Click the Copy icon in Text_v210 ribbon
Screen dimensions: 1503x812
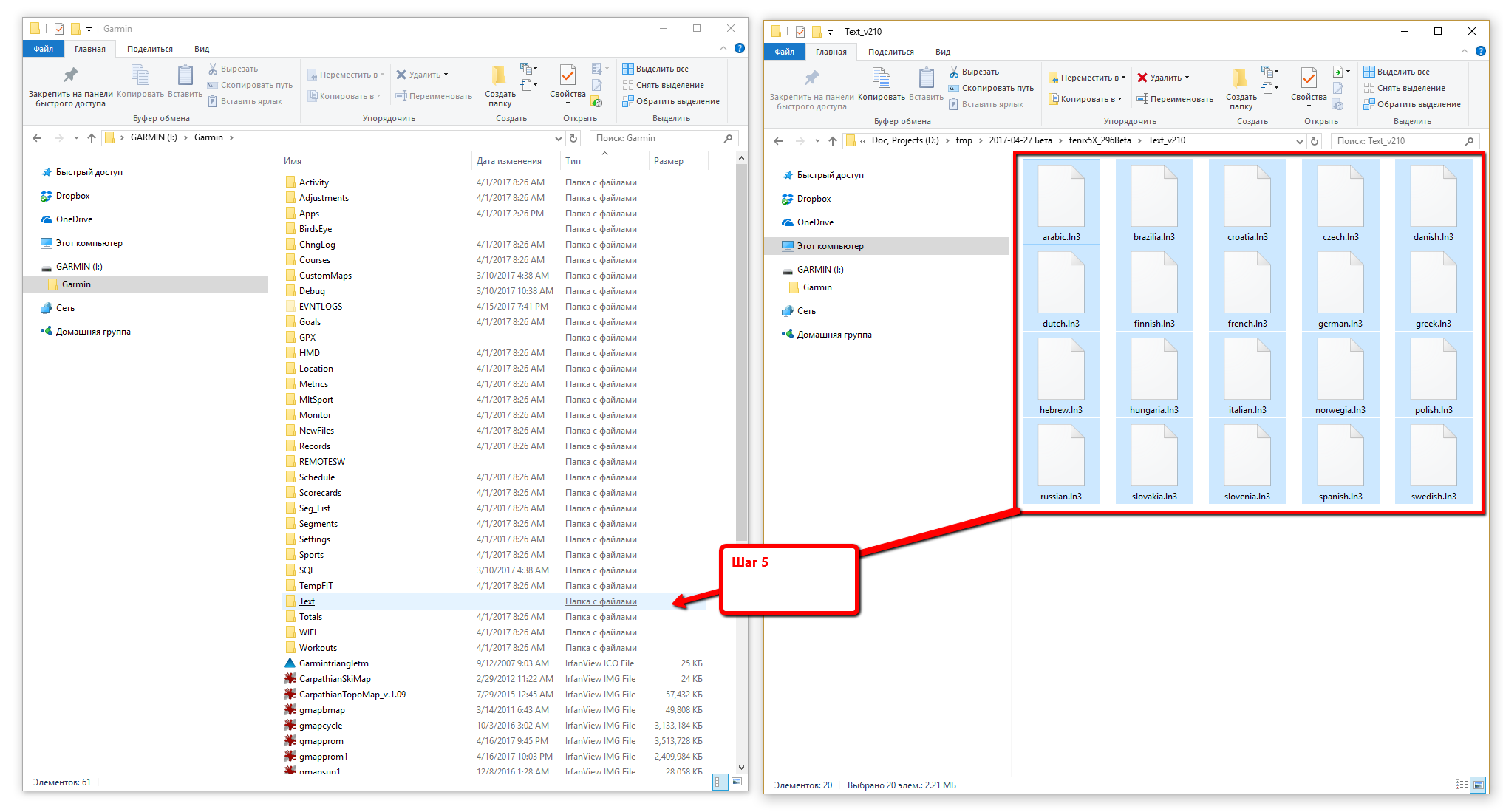[x=881, y=78]
